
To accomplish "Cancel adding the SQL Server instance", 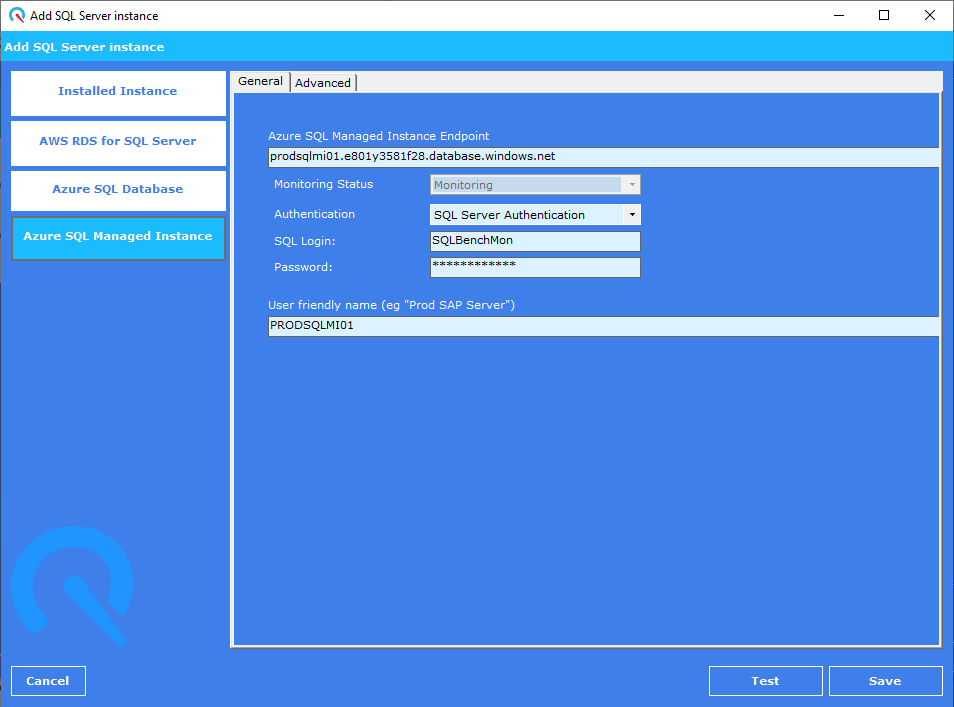I will 48,681.
